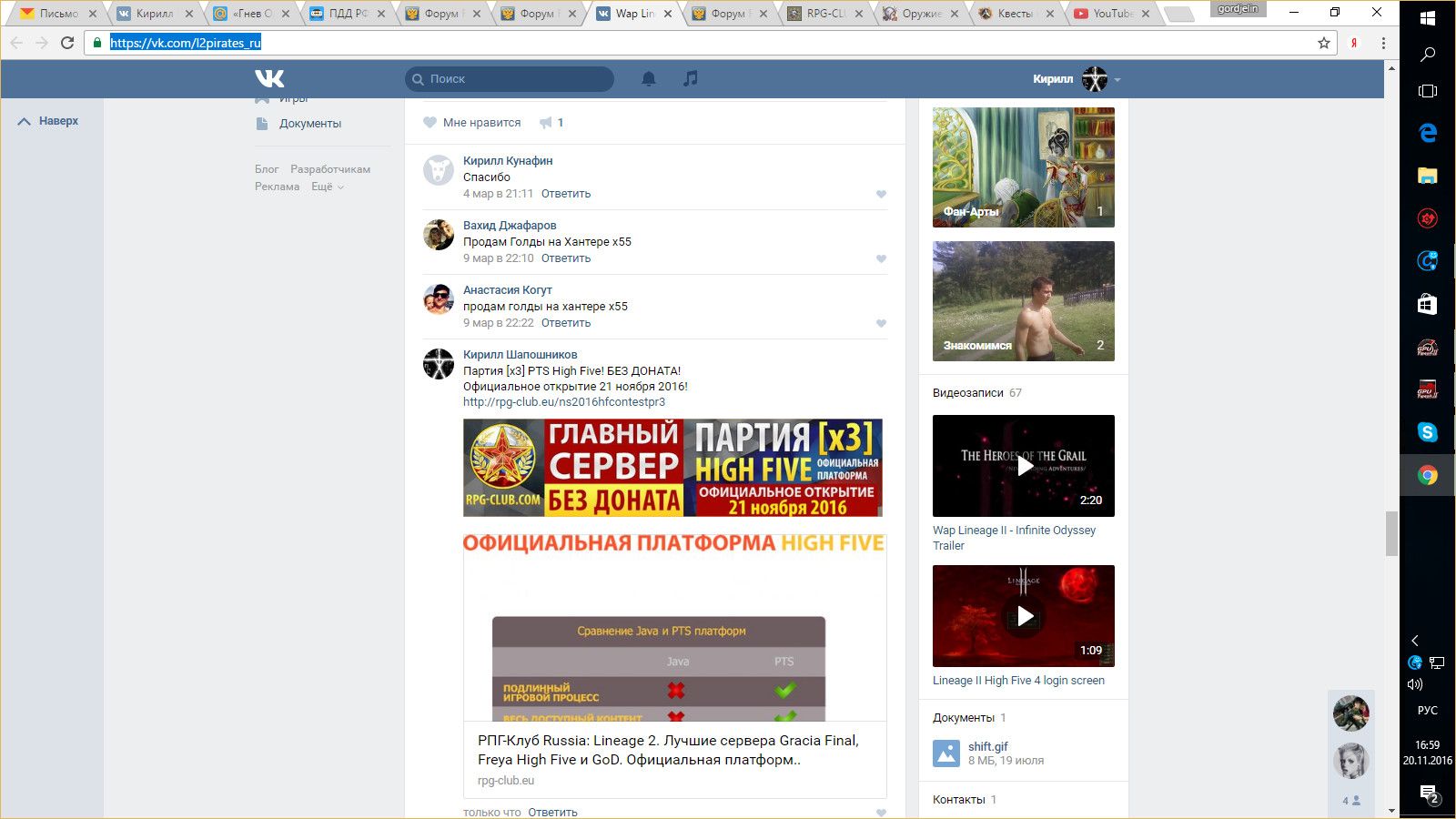Open Фан-Арты album thumbnail
Image resolution: width=1456 pixels, height=819 pixels.
point(1024,167)
